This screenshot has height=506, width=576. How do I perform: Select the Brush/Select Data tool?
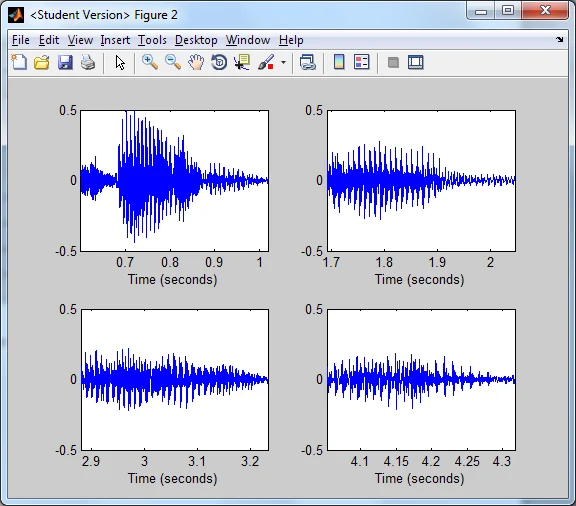(266, 62)
